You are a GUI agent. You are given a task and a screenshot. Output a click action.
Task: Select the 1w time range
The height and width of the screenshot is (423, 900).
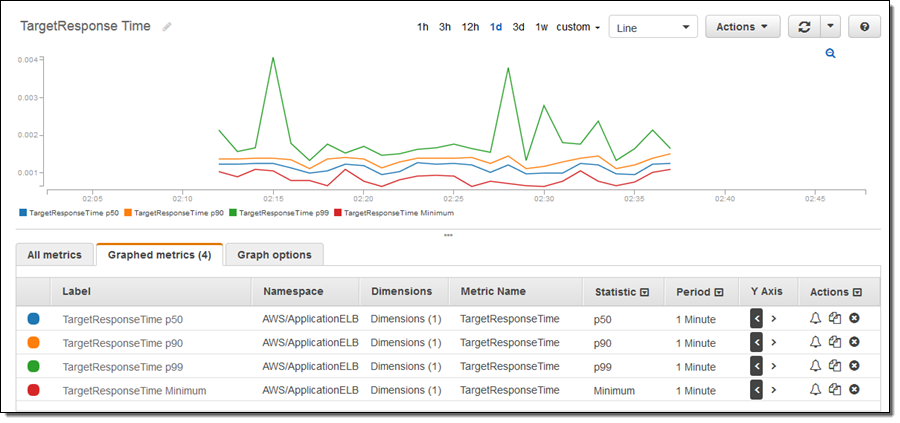(541, 27)
